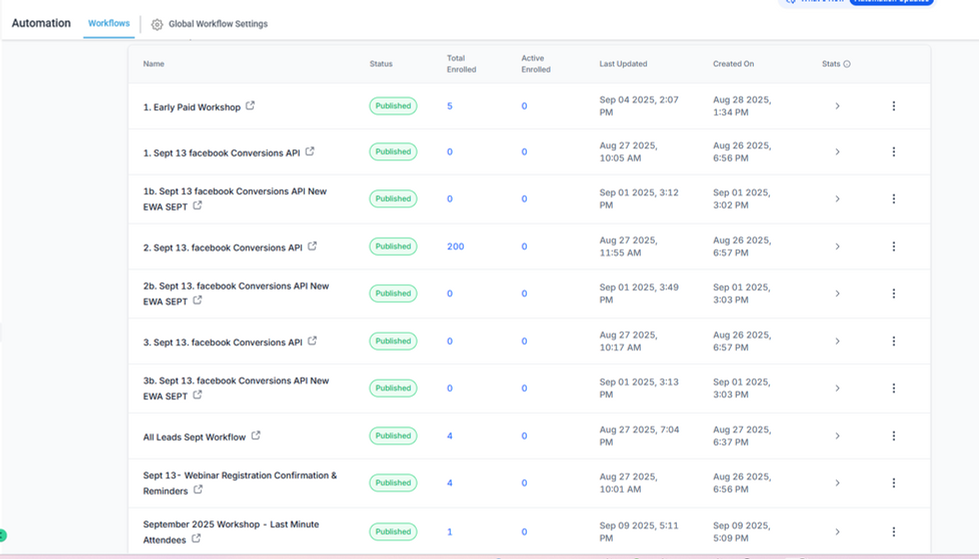Open 2. Sept 13. facebook Conversions API workflow
Image resolution: width=979 pixels, height=559 pixels.
click(223, 248)
